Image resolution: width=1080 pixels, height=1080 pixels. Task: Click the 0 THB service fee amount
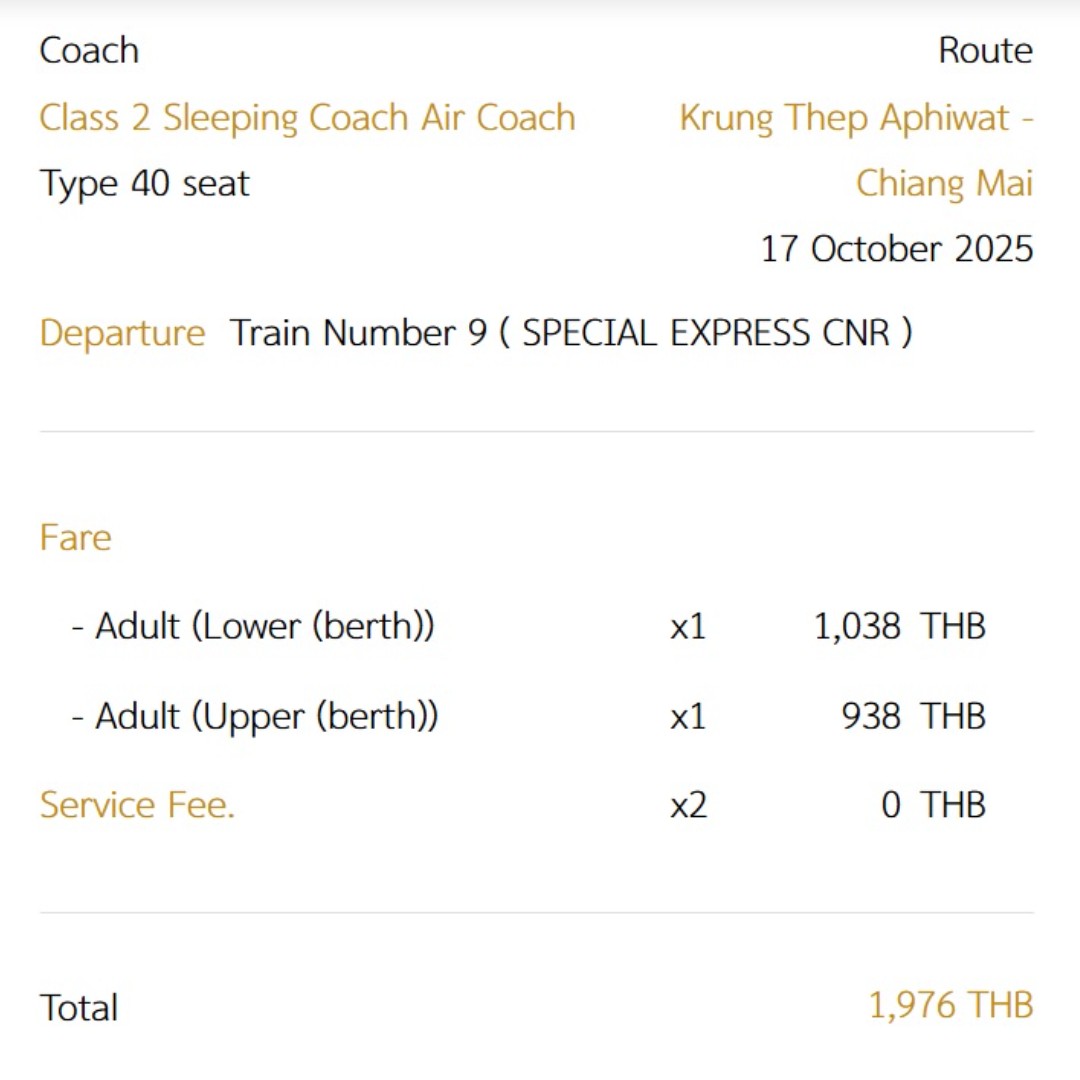[932, 805]
